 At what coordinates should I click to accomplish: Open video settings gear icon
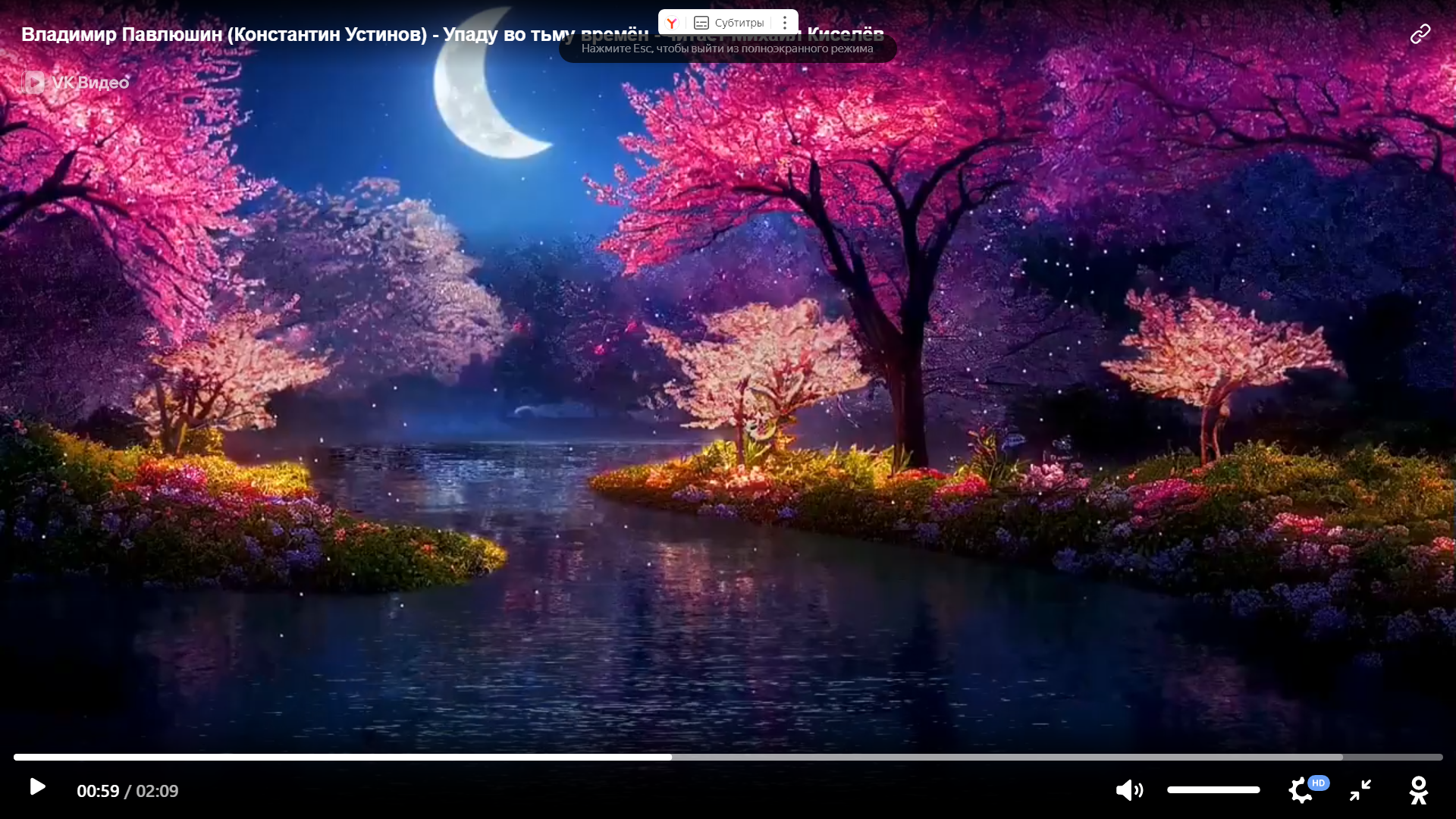click(x=1300, y=791)
